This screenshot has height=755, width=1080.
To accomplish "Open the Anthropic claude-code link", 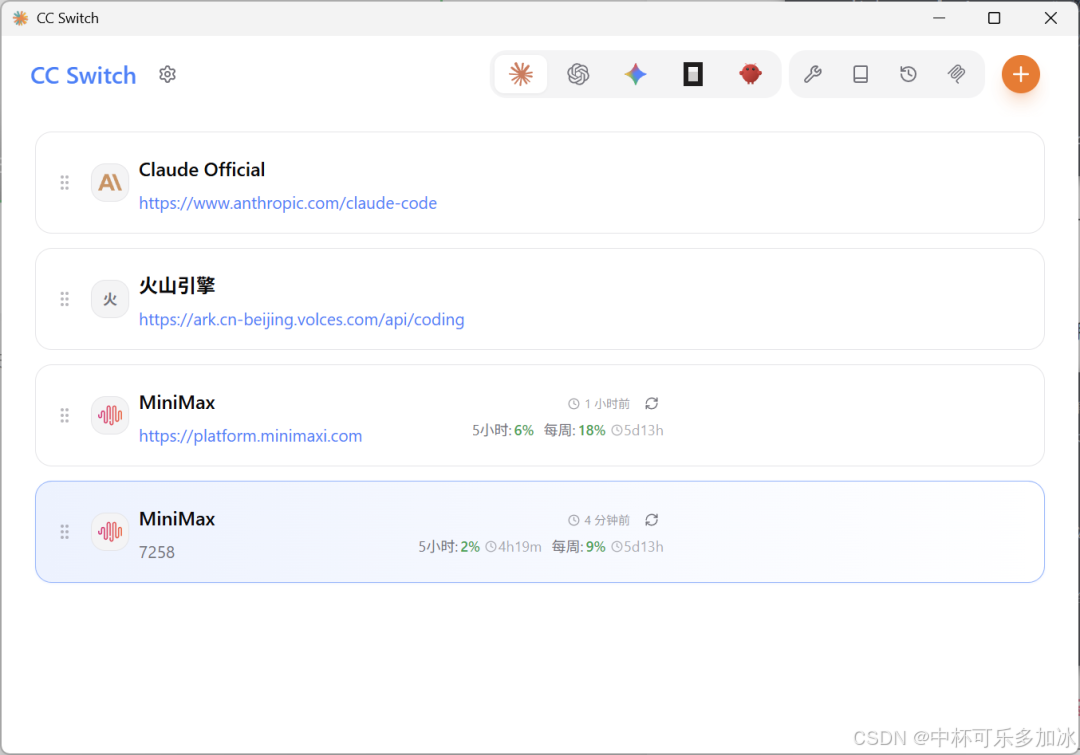I will pyautogui.click(x=288, y=203).
